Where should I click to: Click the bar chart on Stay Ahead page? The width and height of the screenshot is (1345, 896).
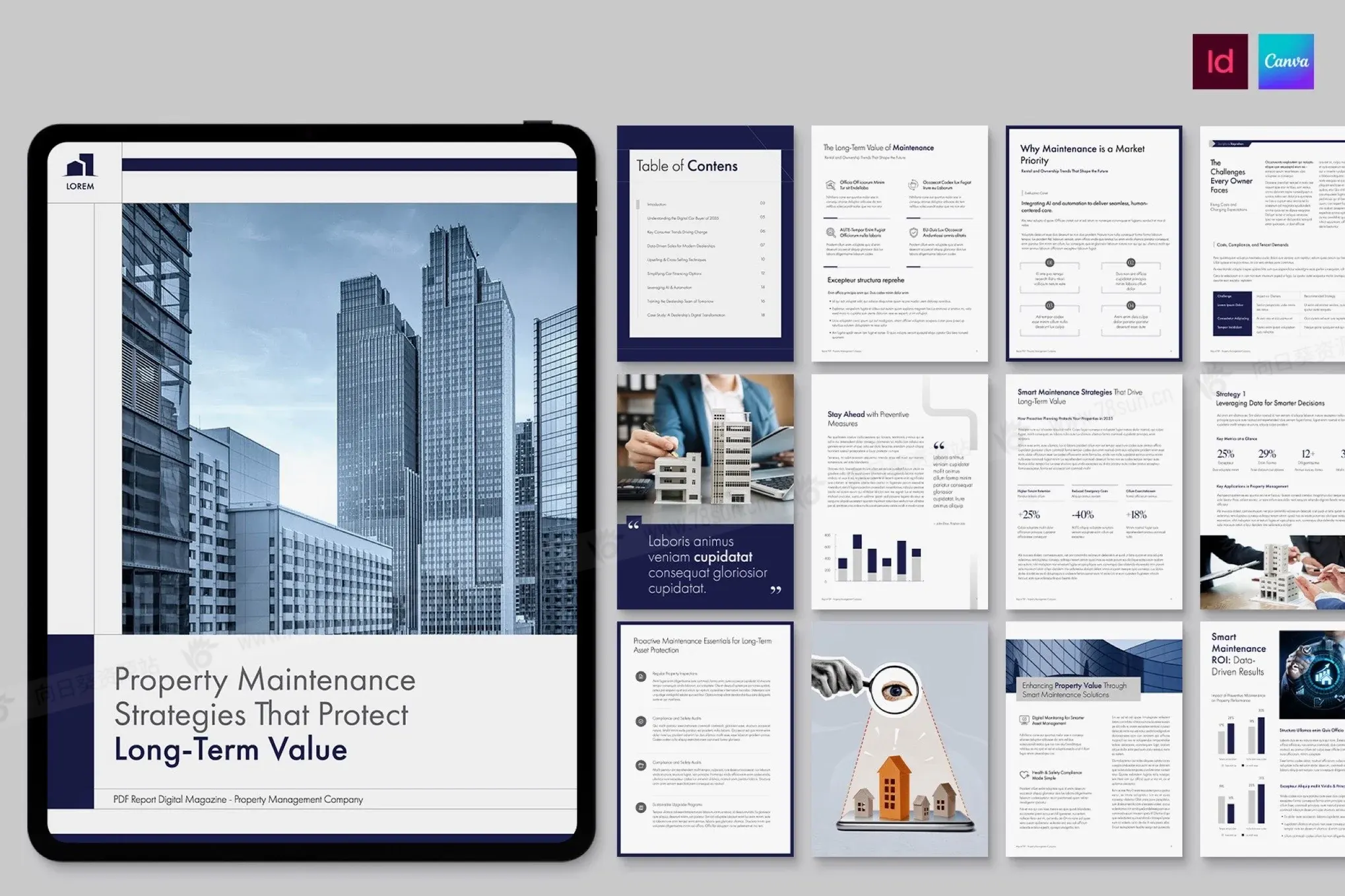(874, 558)
